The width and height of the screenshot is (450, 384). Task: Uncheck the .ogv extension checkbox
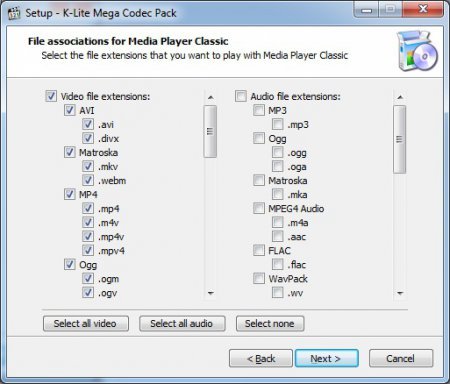tap(88, 292)
